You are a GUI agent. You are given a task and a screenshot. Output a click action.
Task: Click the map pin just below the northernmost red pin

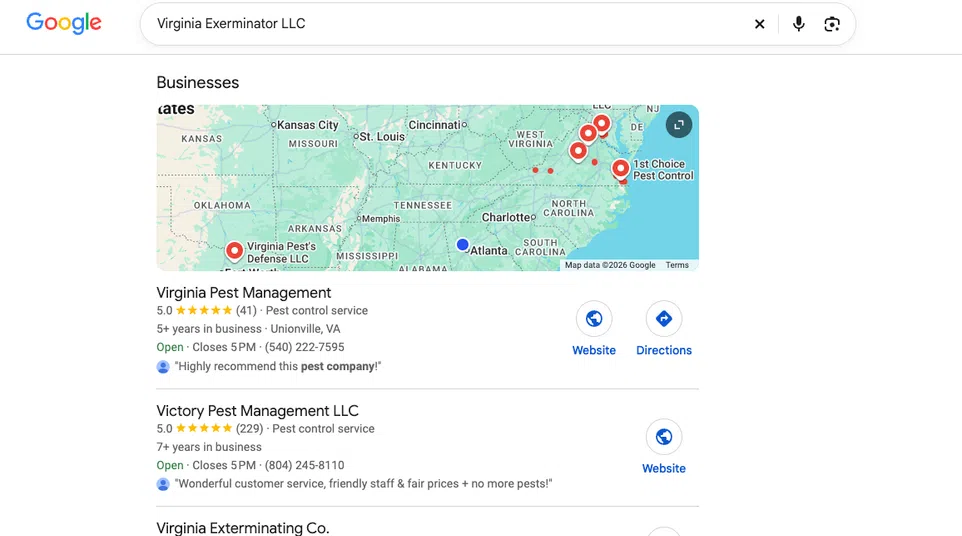[588, 132]
